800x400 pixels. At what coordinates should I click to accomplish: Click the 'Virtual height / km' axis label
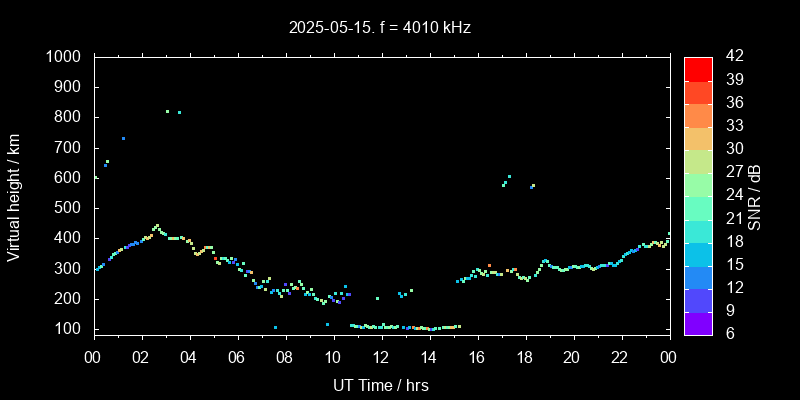[x=14, y=196]
